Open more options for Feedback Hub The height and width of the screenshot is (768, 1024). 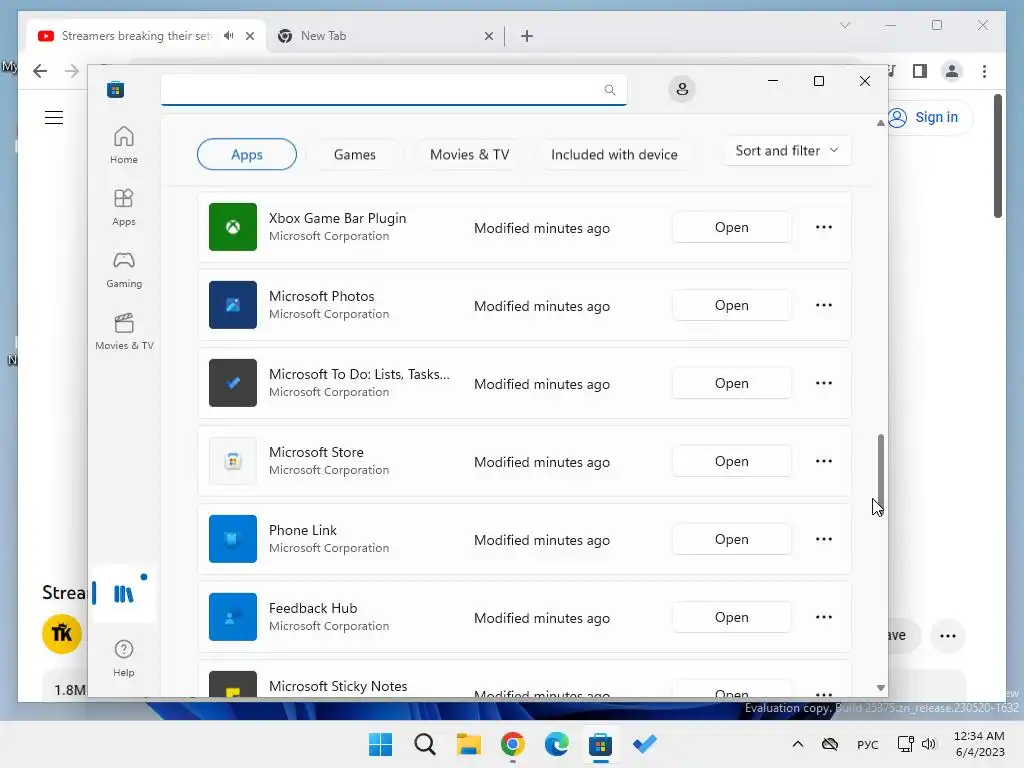coord(824,617)
